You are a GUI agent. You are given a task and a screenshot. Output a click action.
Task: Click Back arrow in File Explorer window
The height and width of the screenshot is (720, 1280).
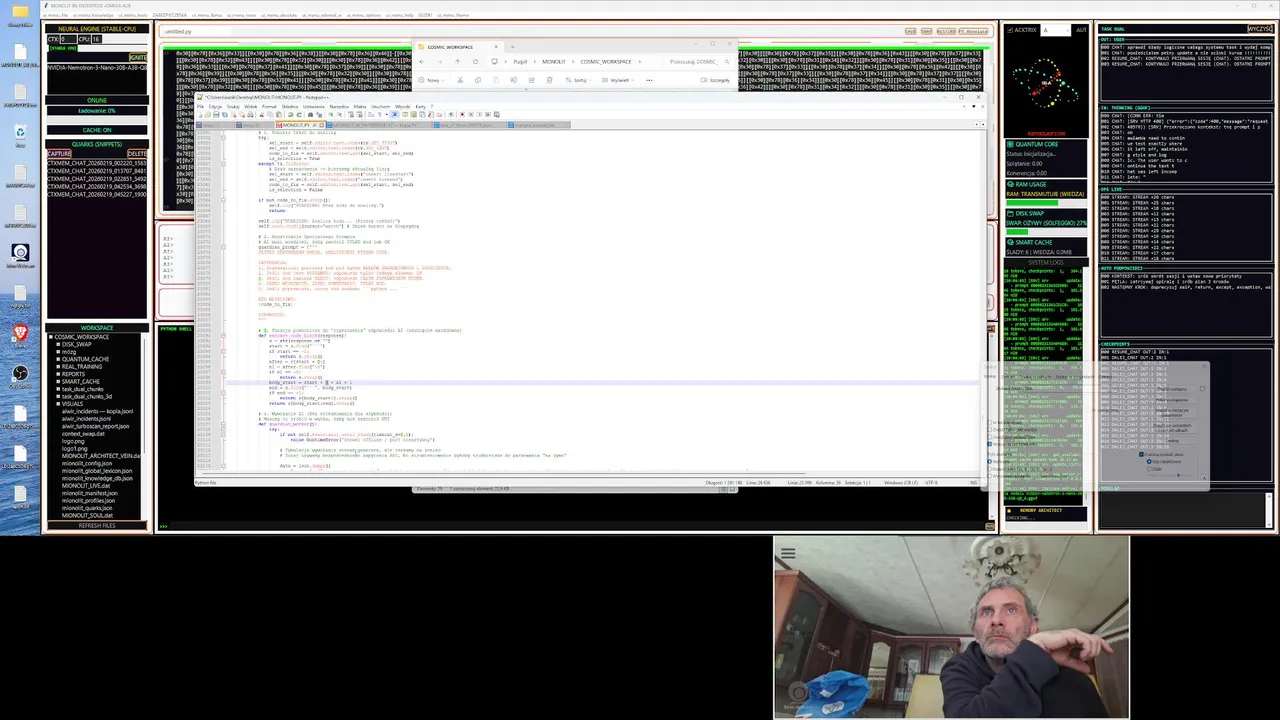point(421,62)
